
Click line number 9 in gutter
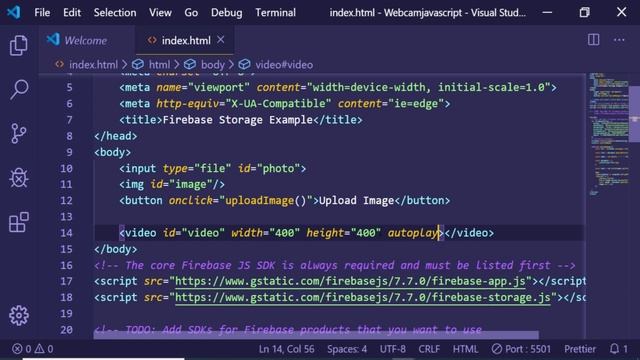click(69, 152)
